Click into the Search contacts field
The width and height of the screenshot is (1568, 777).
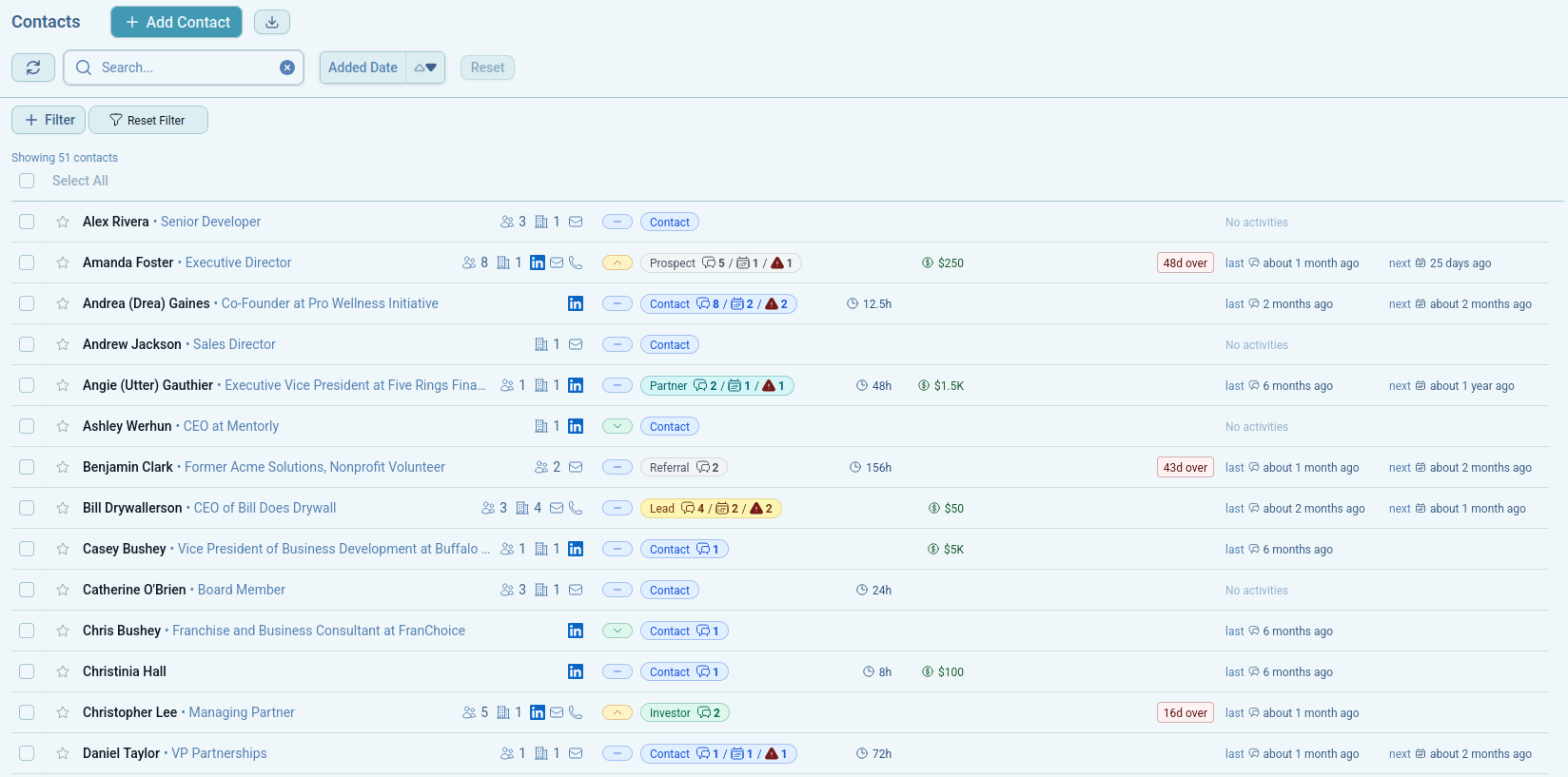181,68
